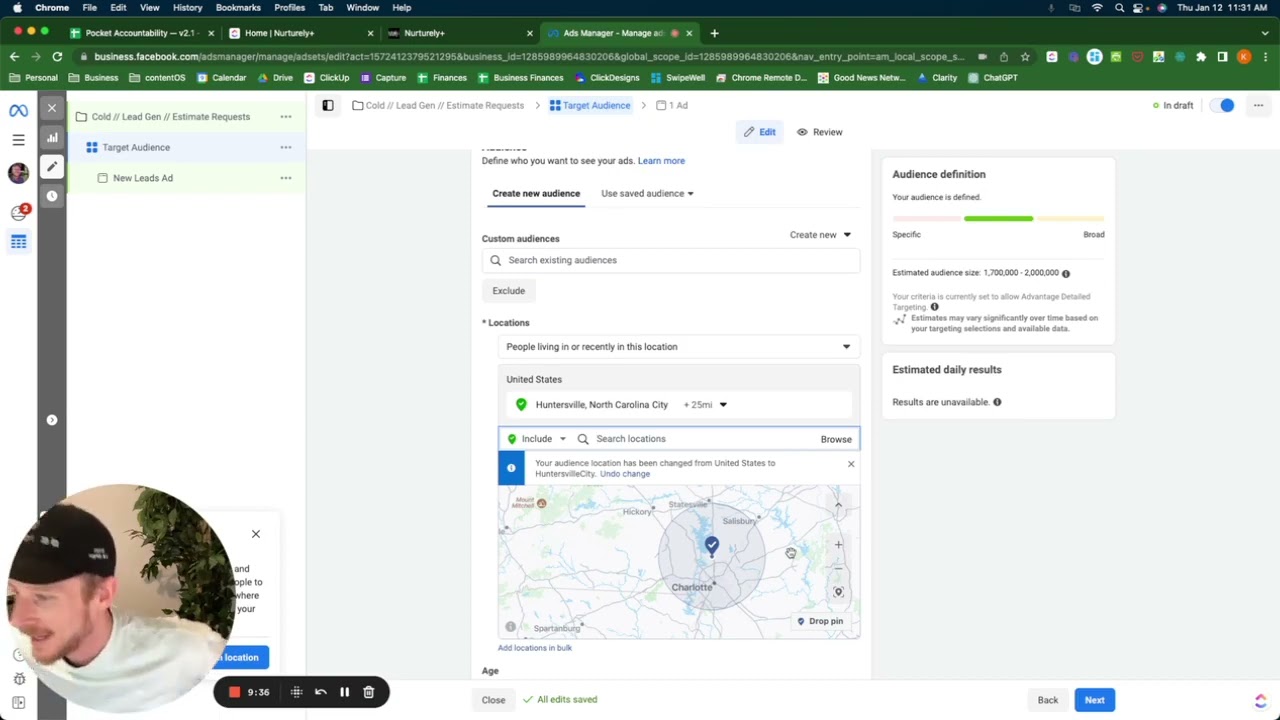Go to campaign breadcrumb Estimate Requests
Image resolution: width=1280 pixels, height=720 pixels.
coord(438,105)
